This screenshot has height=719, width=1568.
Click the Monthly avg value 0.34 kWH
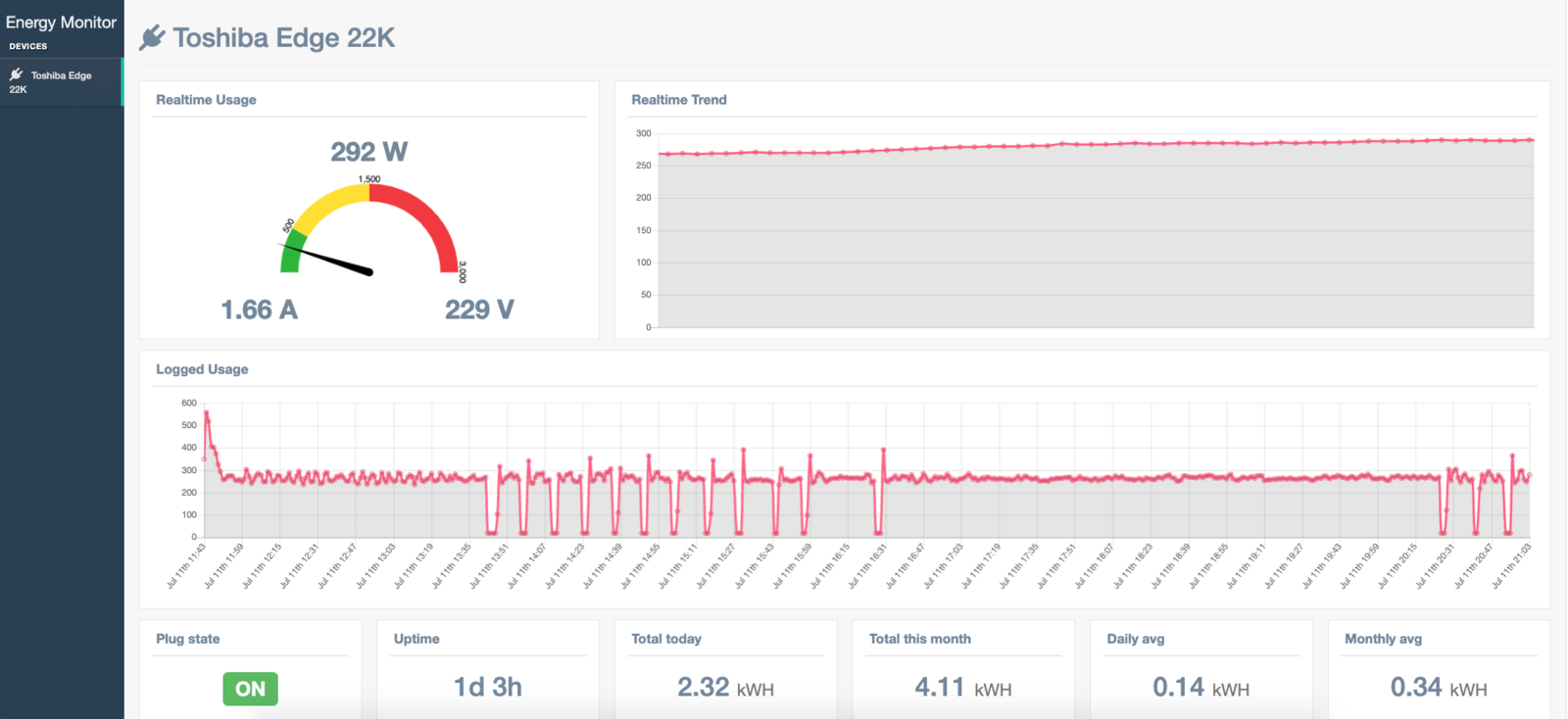click(x=1439, y=688)
